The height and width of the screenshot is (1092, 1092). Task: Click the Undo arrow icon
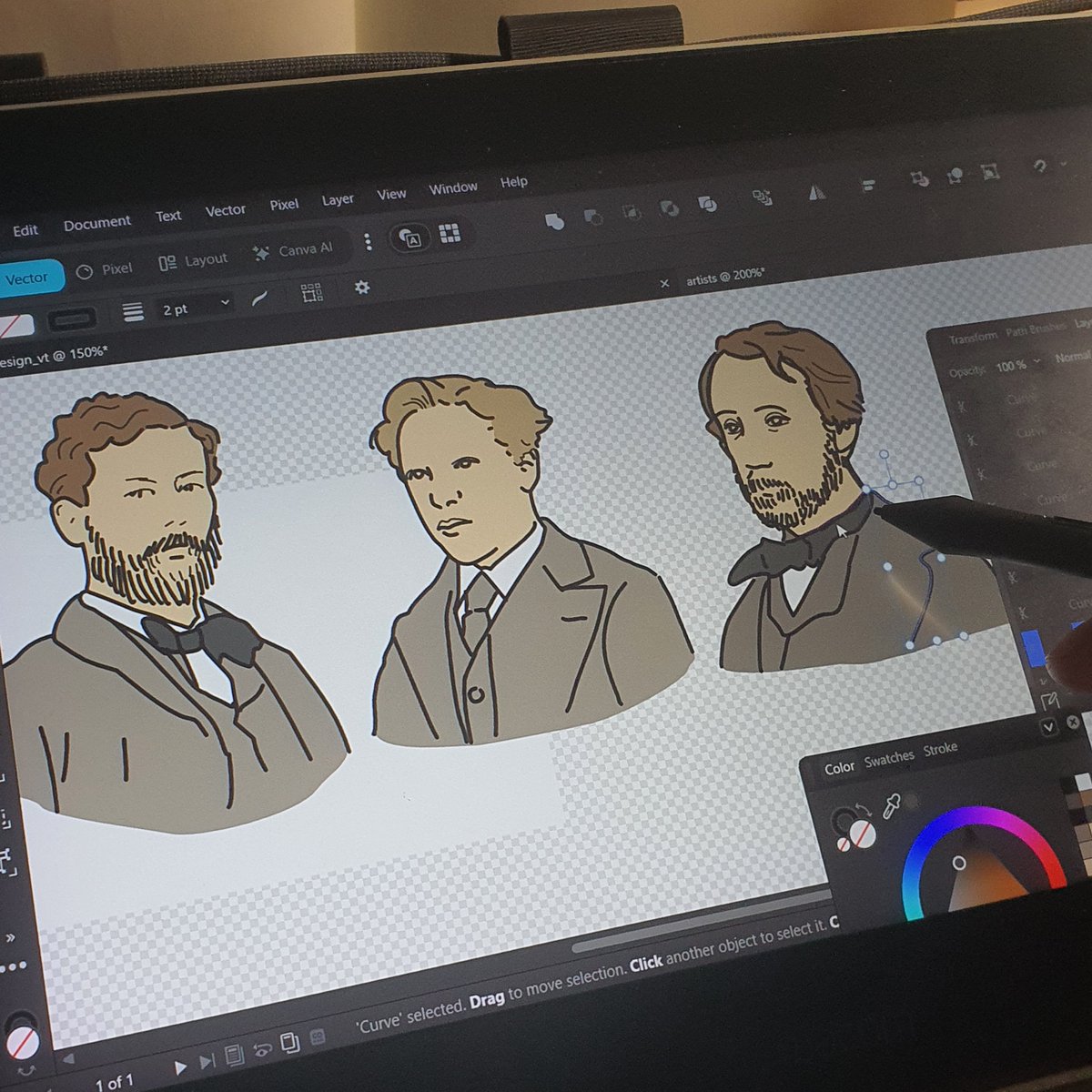(1039, 166)
